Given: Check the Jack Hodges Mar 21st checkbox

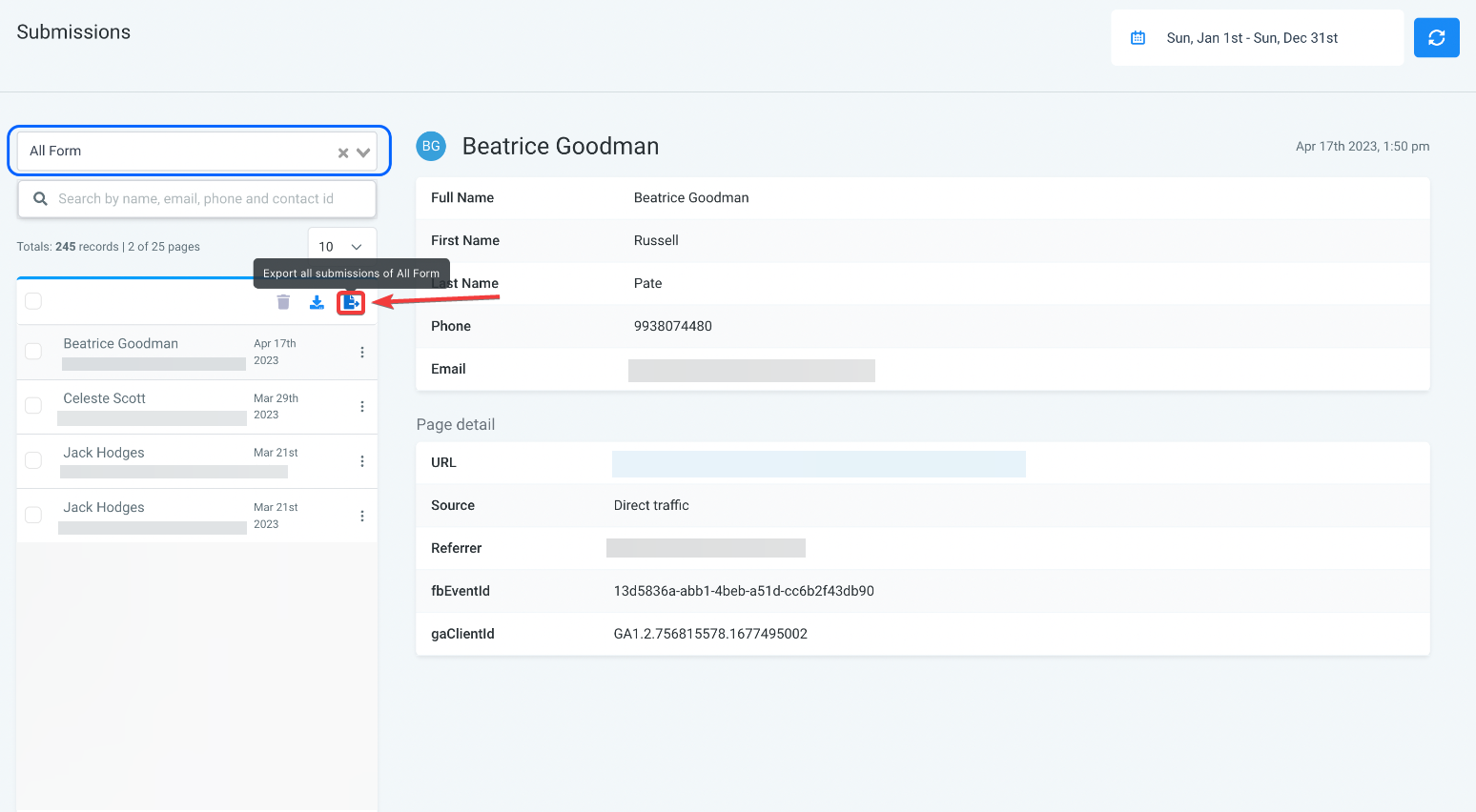Looking at the screenshot, I should [33, 460].
